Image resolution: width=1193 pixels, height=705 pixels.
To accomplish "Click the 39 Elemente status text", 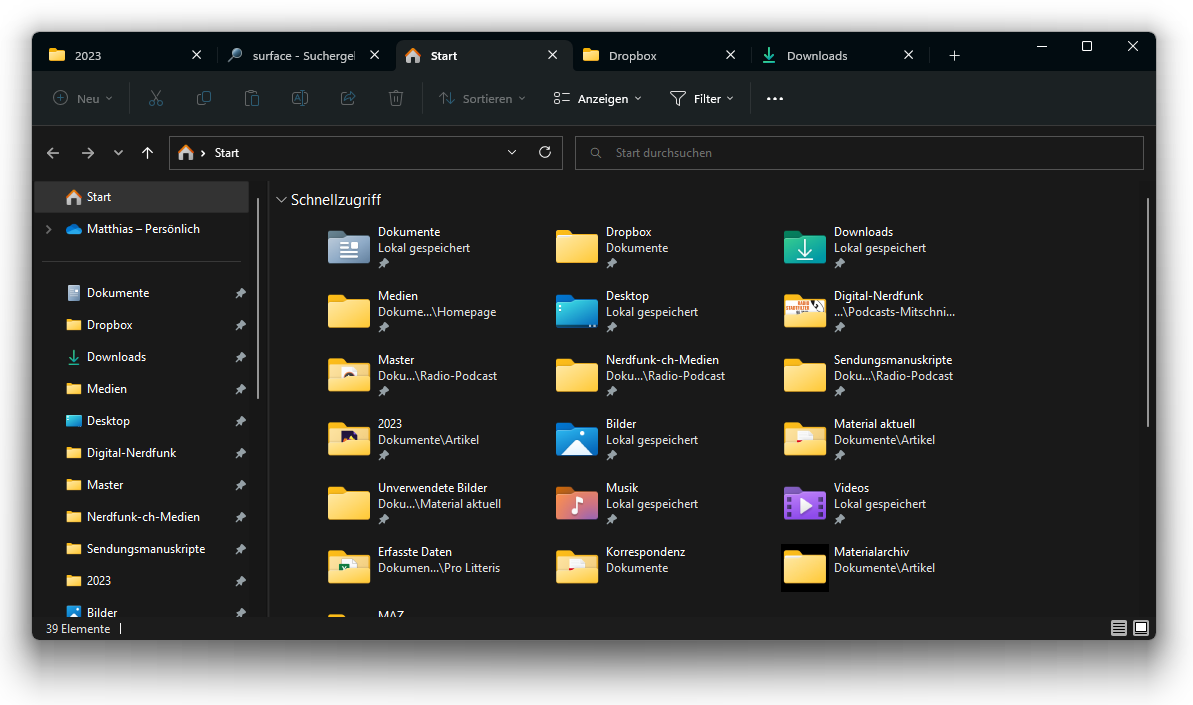I will pos(78,629).
